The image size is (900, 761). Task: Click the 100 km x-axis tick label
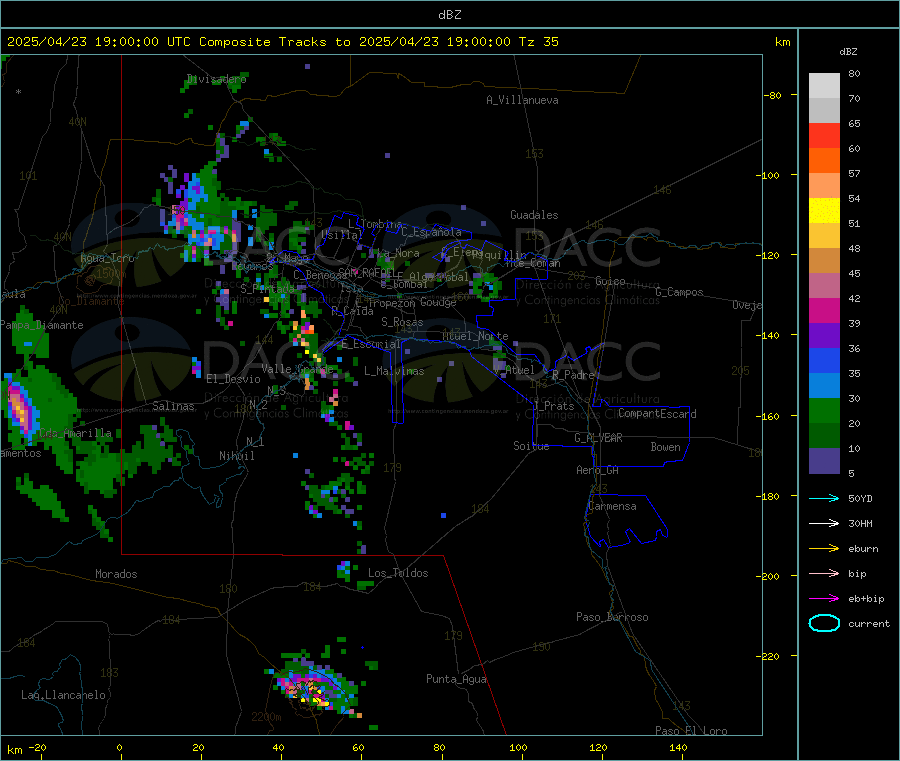(x=518, y=747)
